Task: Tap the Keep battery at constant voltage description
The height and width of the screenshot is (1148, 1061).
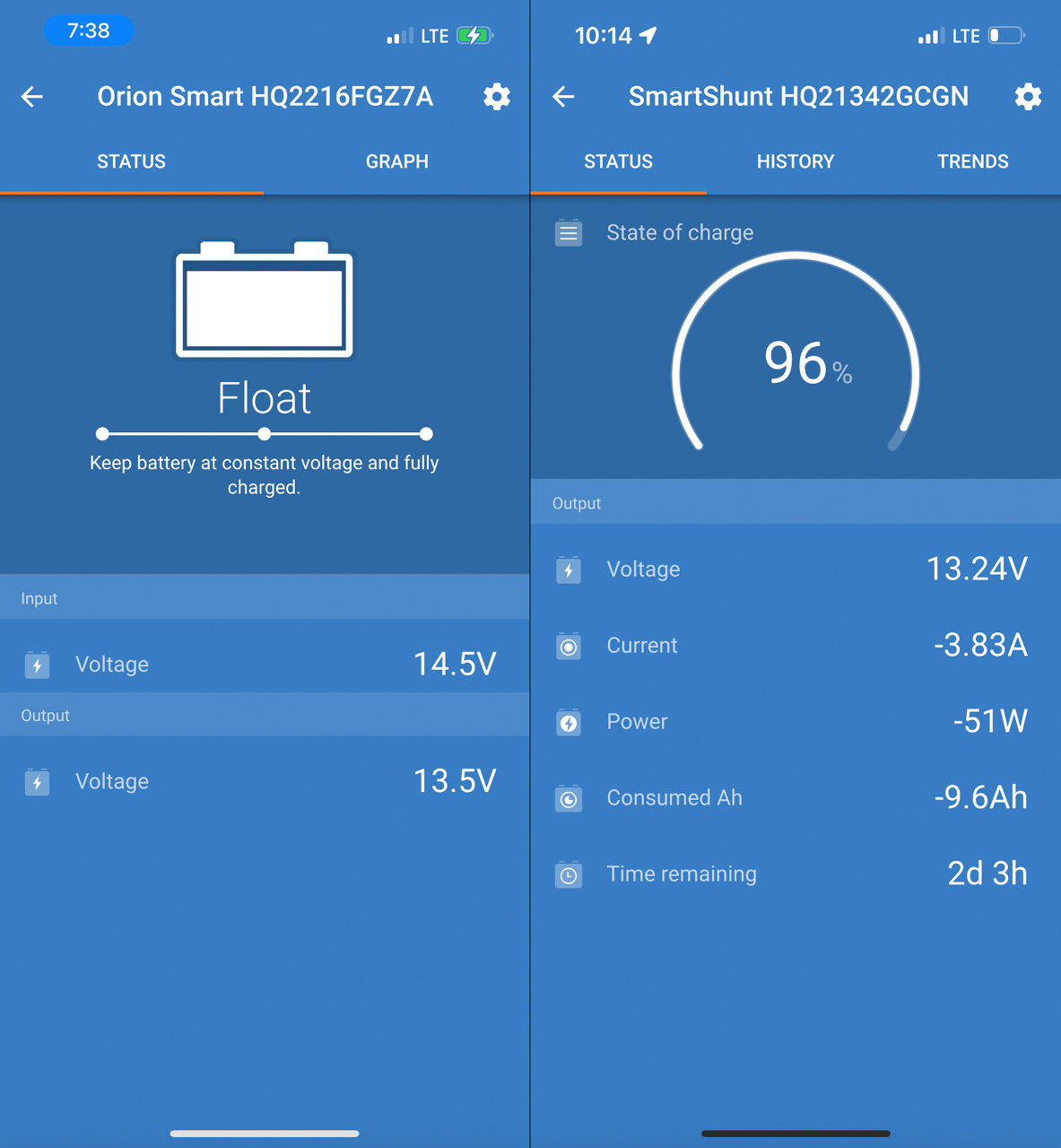Action: [264, 475]
